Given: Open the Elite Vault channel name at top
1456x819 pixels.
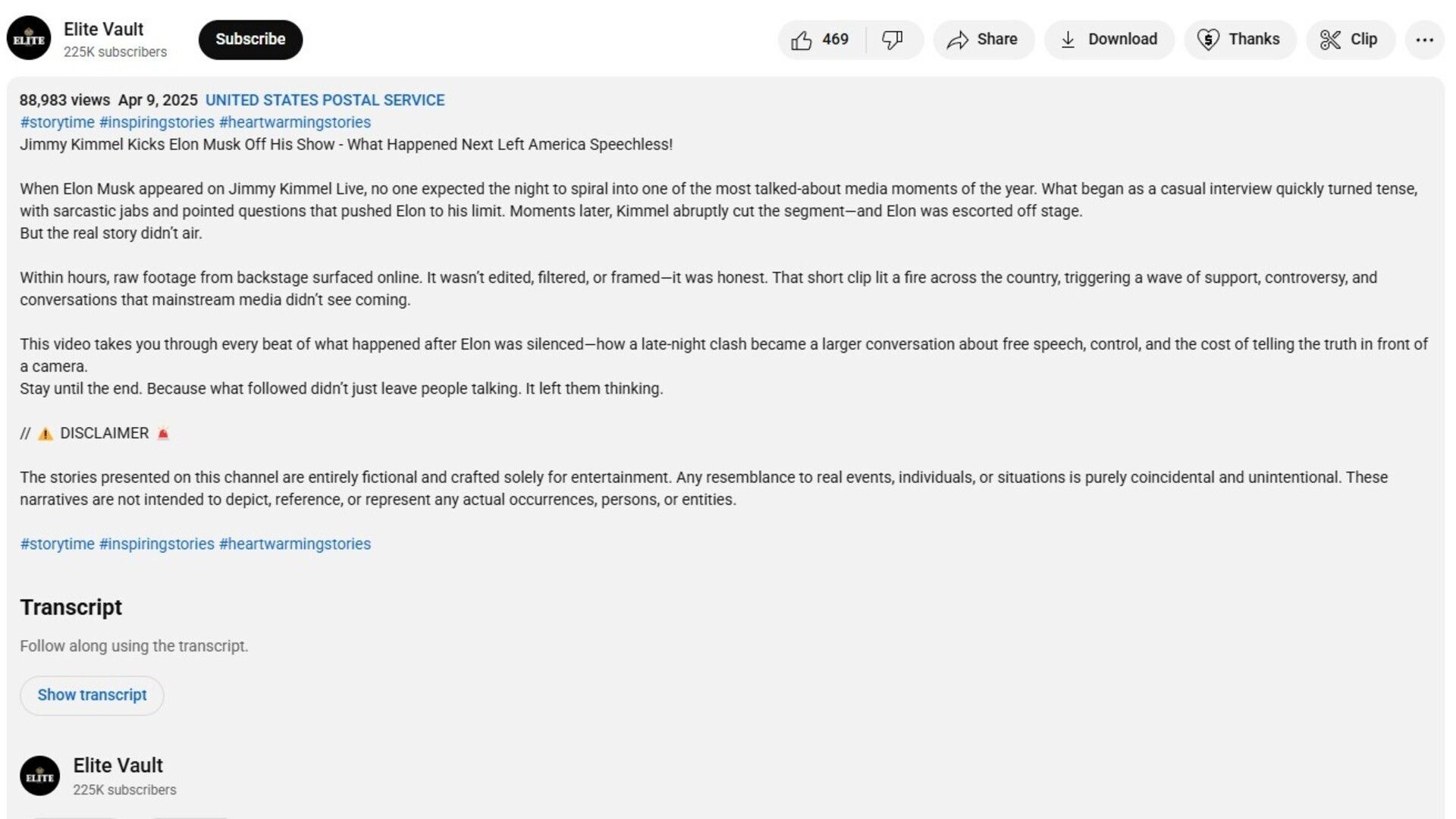Looking at the screenshot, I should [x=103, y=30].
